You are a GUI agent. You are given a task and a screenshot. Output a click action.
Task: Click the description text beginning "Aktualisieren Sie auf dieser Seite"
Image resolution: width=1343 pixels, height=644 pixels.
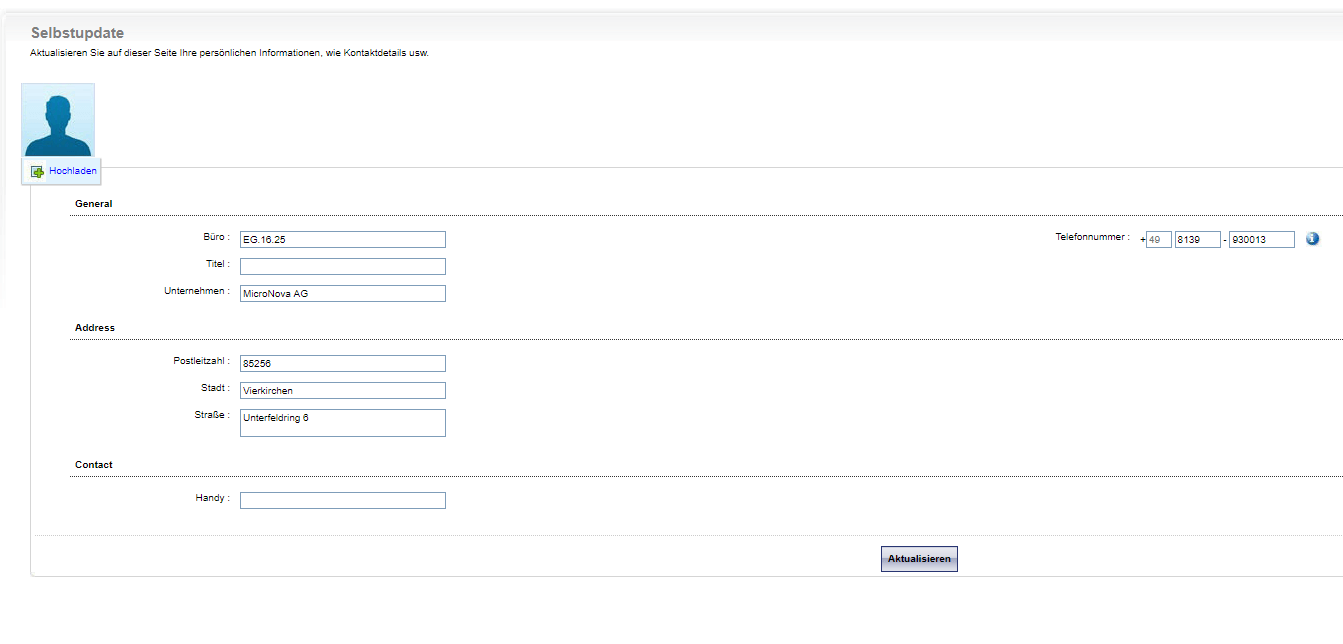click(229, 53)
